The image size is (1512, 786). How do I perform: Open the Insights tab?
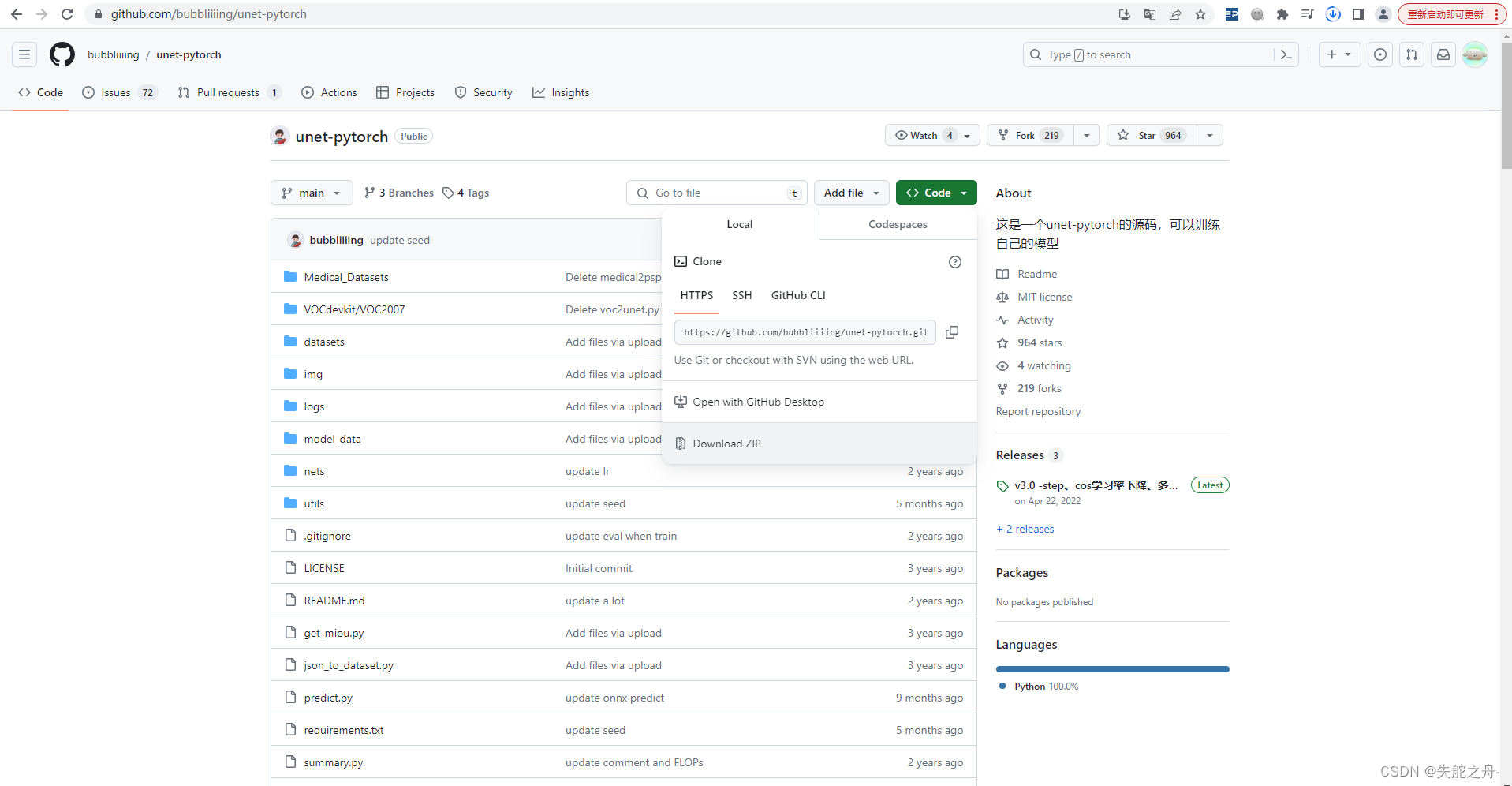click(x=561, y=92)
